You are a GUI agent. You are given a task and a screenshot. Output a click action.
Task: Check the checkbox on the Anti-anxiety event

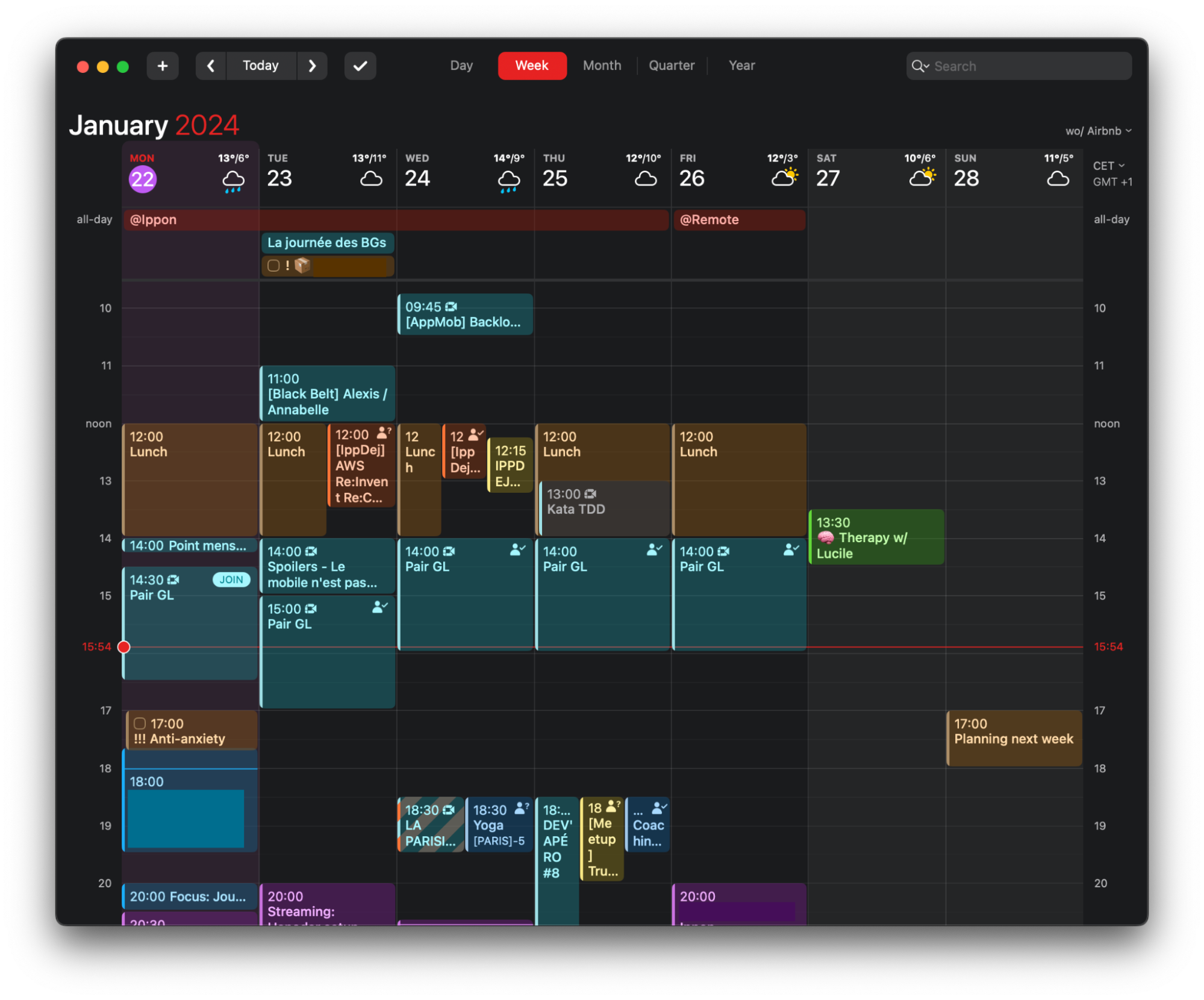[140, 723]
